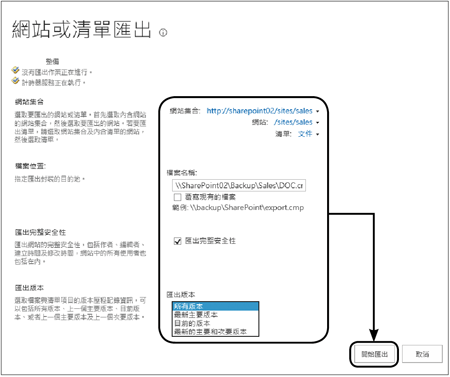Click the 匯出版本 label above the list
This screenshot has height=377, width=450.
click(181, 295)
